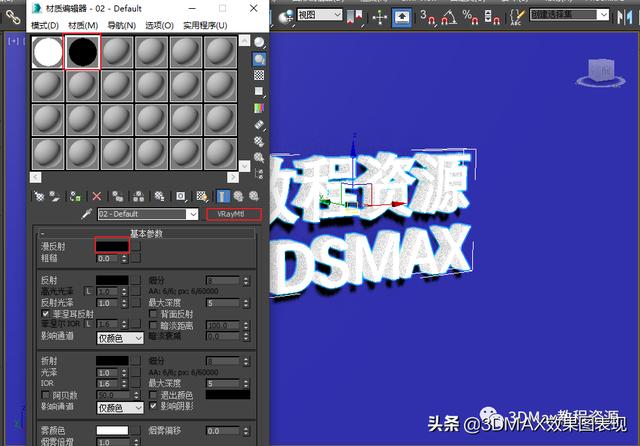
Task: Toggle Show Shaded Material in Viewport icon
Action: click(x=202, y=197)
